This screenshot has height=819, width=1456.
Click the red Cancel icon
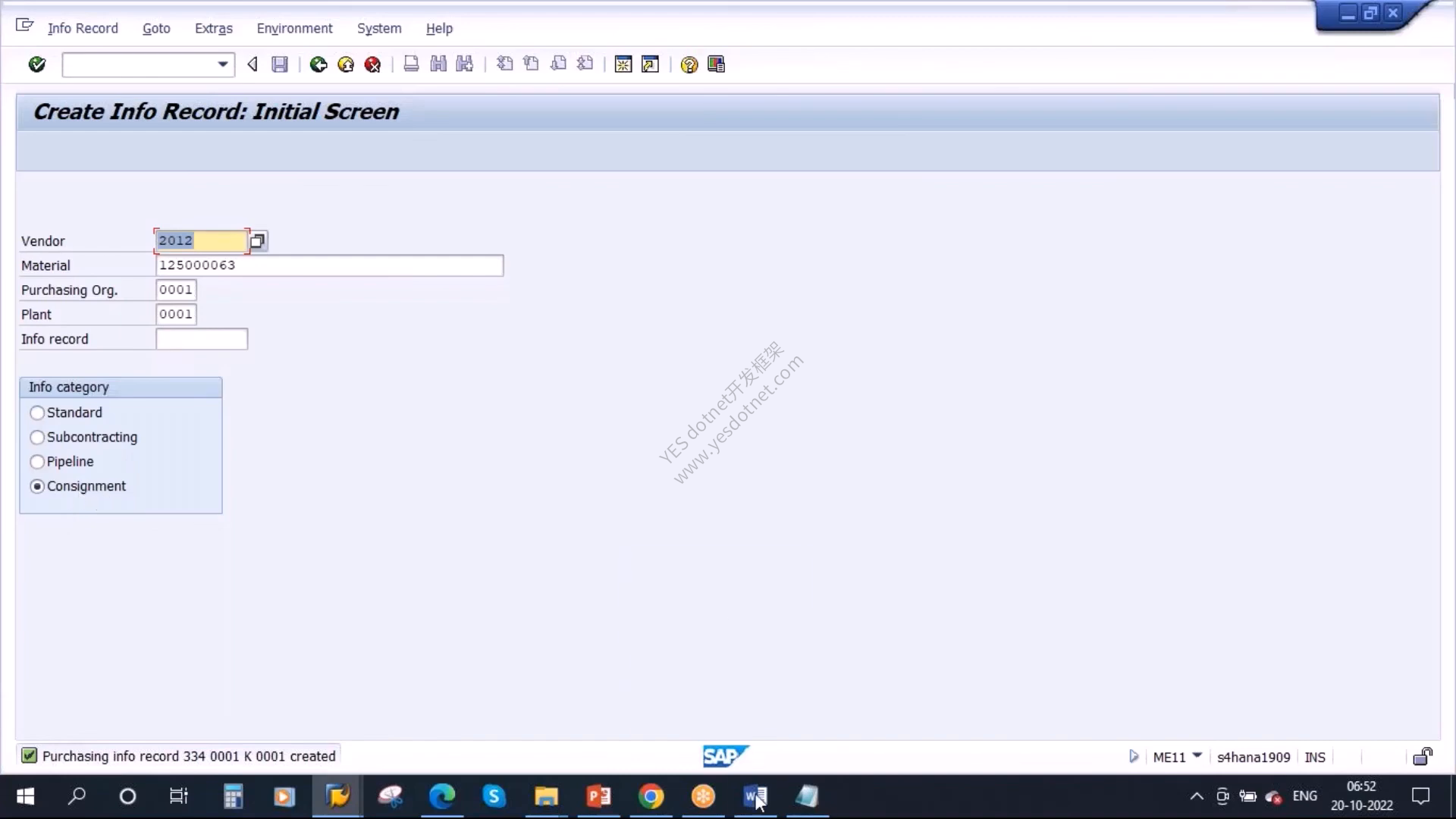point(372,64)
